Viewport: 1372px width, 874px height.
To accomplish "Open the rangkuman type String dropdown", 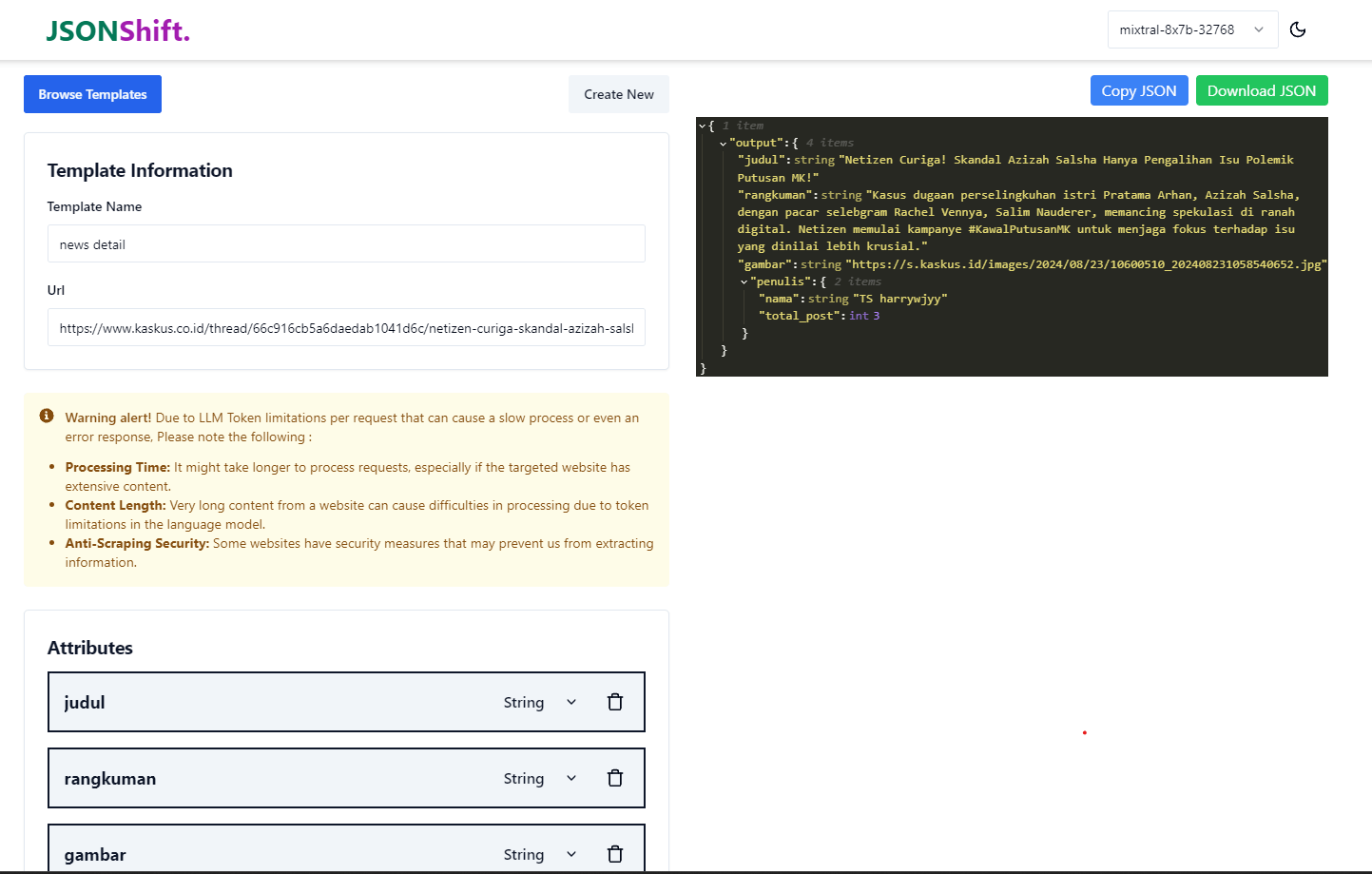I will pyautogui.click(x=540, y=778).
